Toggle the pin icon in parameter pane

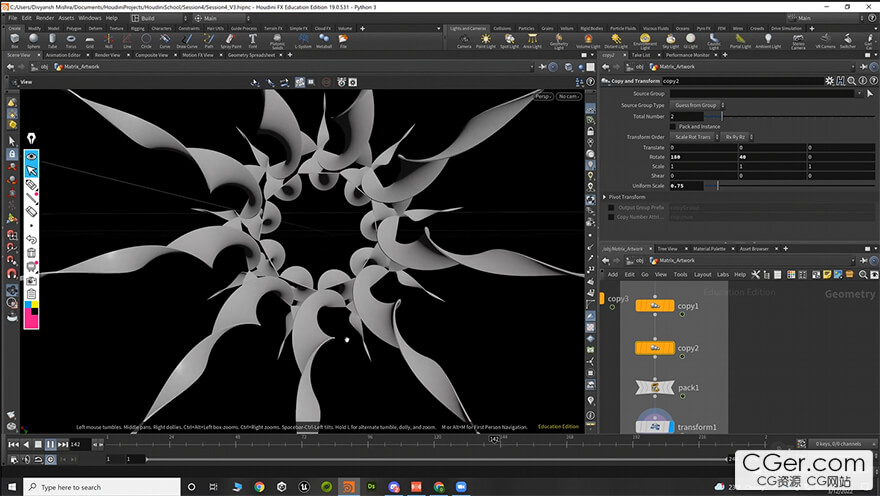[864, 66]
